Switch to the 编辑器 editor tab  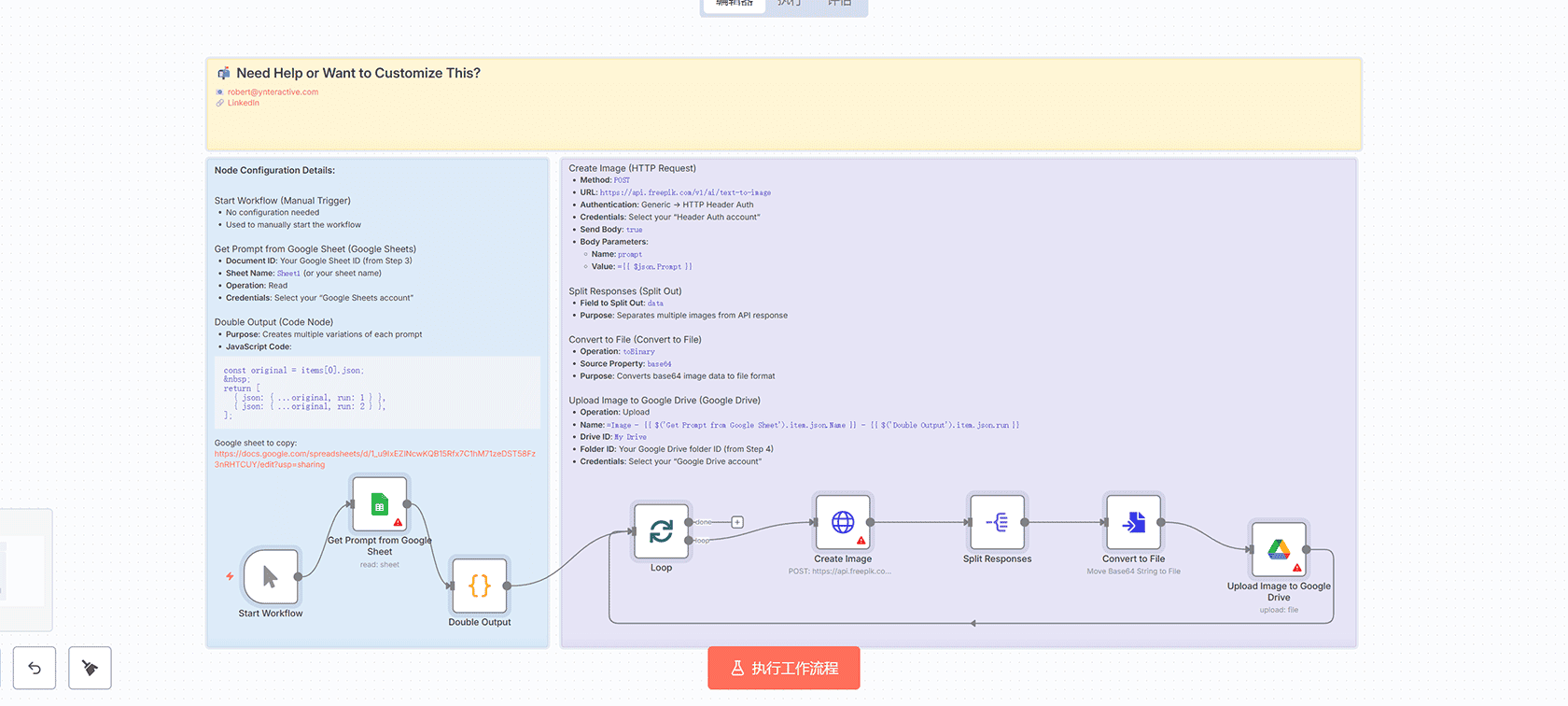click(734, 4)
